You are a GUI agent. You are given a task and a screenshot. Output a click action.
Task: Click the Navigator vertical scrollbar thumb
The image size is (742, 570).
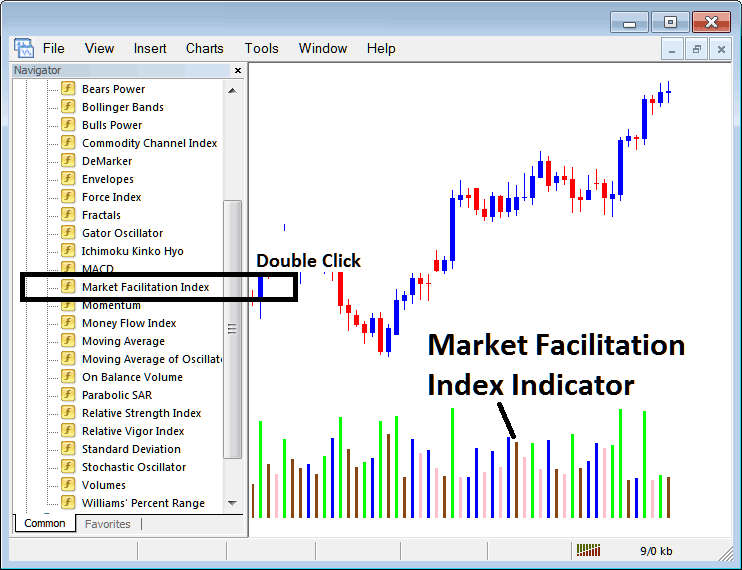tap(232, 328)
